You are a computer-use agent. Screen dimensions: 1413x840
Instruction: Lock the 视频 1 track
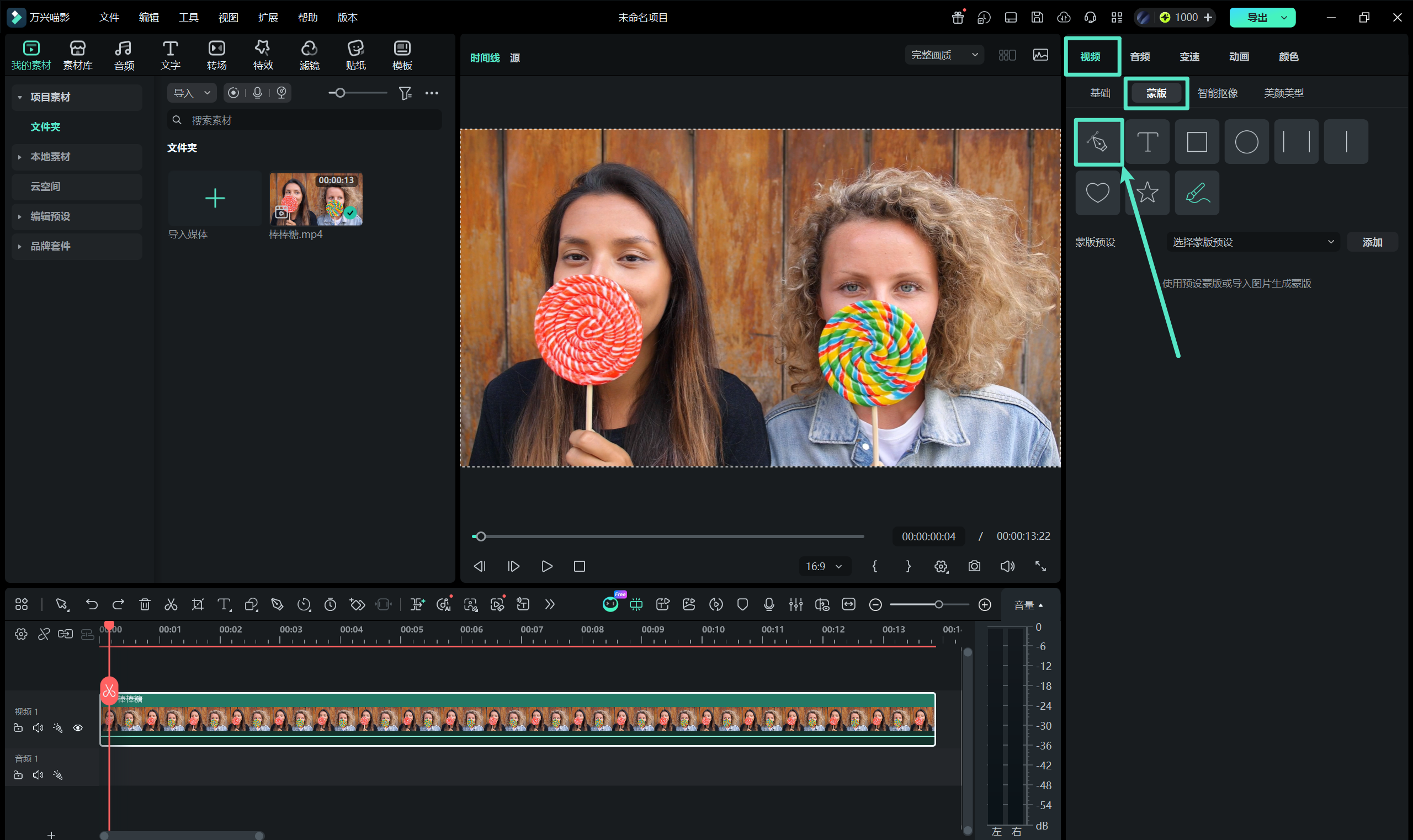click(x=18, y=728)
